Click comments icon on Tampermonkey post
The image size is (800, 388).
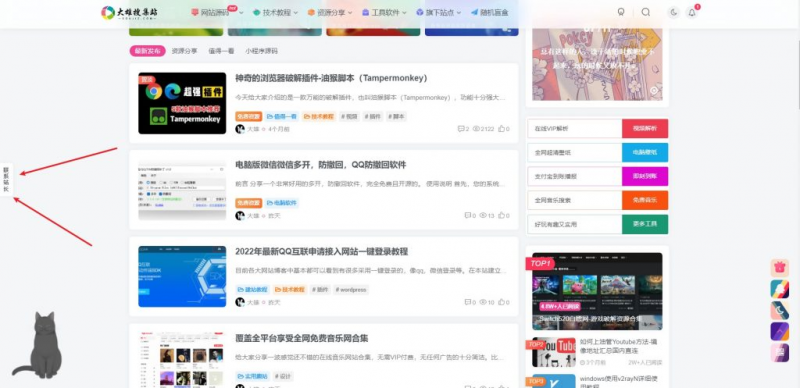461,129
